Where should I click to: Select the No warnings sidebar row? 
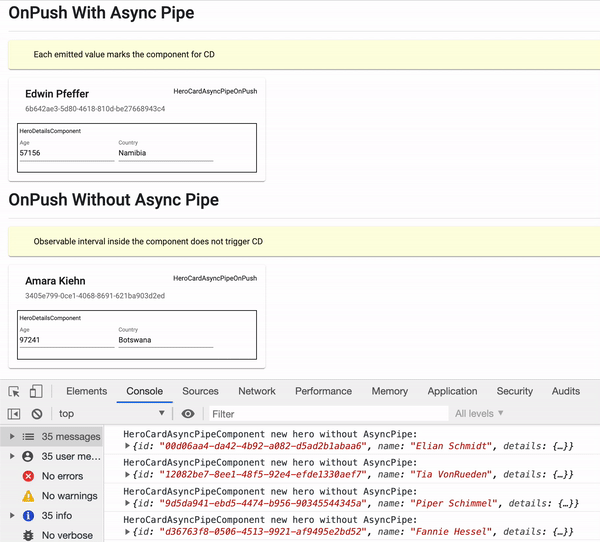tap(52, 496)
